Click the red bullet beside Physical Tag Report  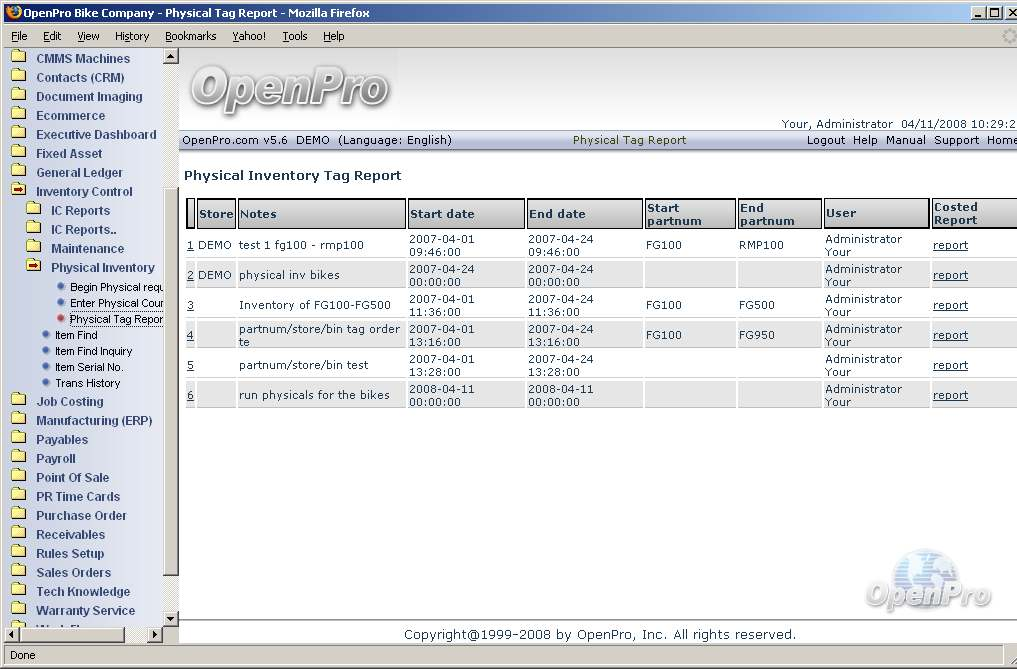[61, 319]
